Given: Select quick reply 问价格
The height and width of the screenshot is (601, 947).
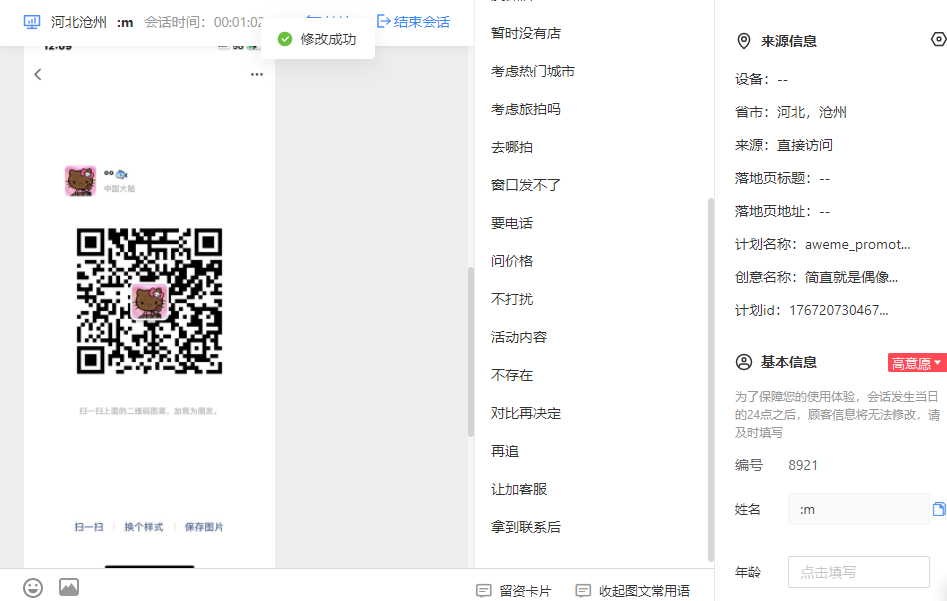Looking at the screenshot, I should pyautogui.click(x=512, y=262).
